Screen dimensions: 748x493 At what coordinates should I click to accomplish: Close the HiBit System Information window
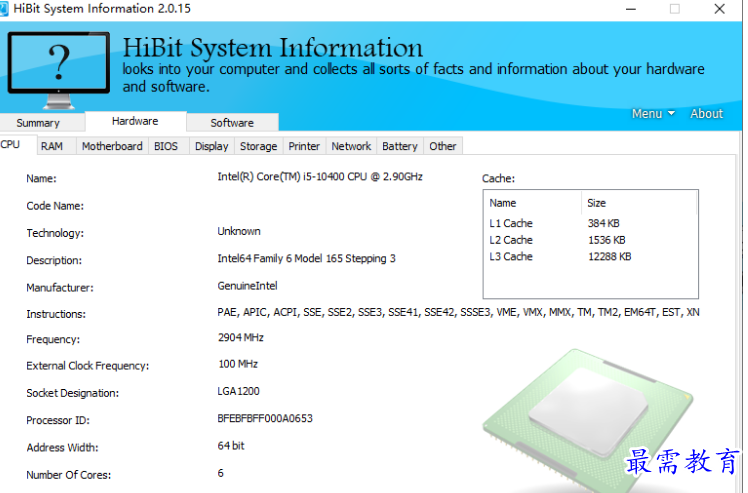[719, 9]
